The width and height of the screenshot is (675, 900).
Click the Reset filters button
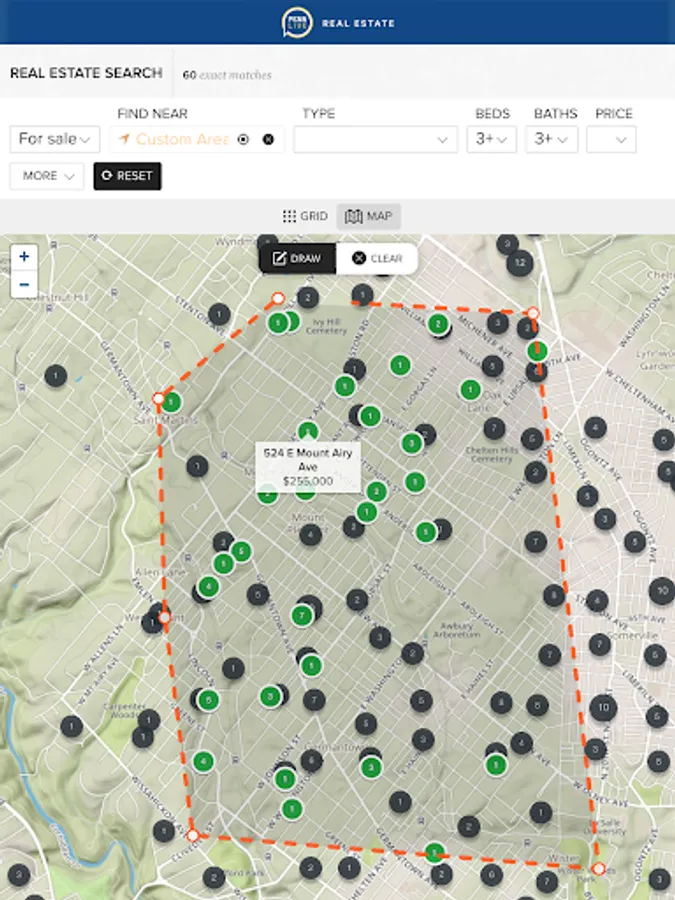point(127,176)
